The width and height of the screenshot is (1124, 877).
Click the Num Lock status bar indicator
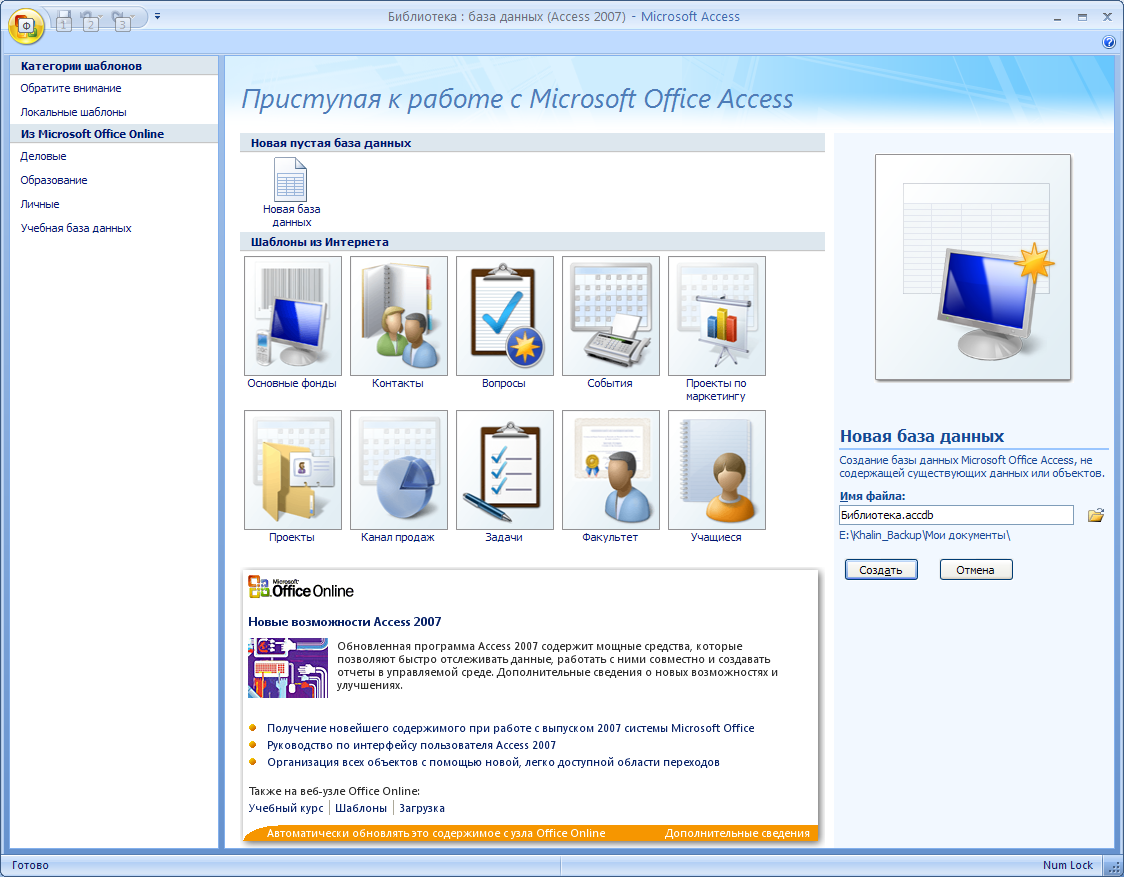[1068, 865]
